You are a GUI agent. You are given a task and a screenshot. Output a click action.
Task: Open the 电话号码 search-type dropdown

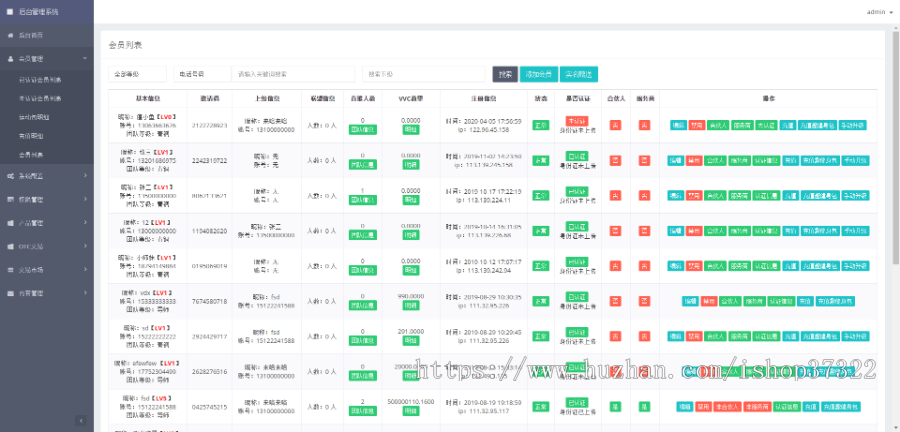[x=203, y=74]
